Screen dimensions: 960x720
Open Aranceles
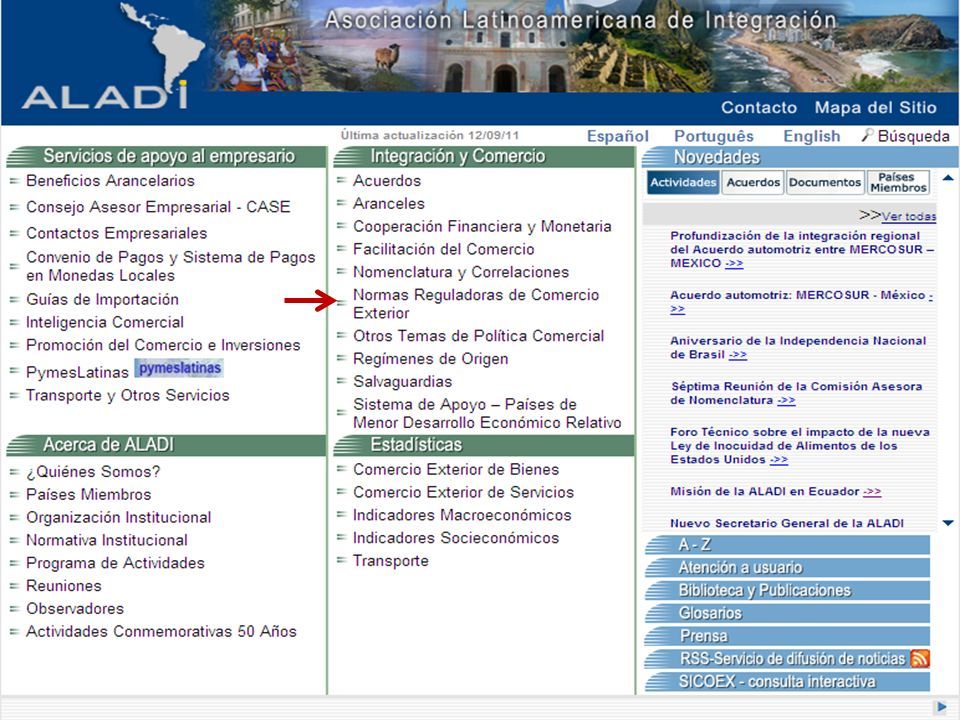[x=389, y=203]
